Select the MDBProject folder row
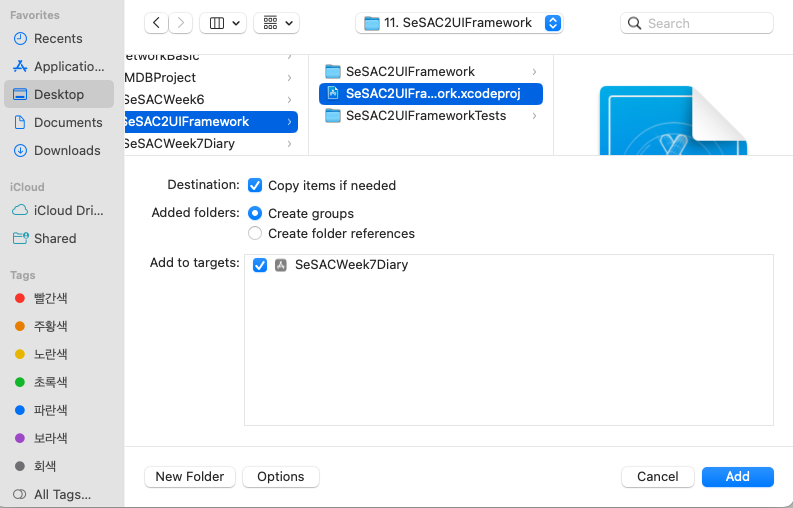The image size is (793, 508). tap(211, 78)
